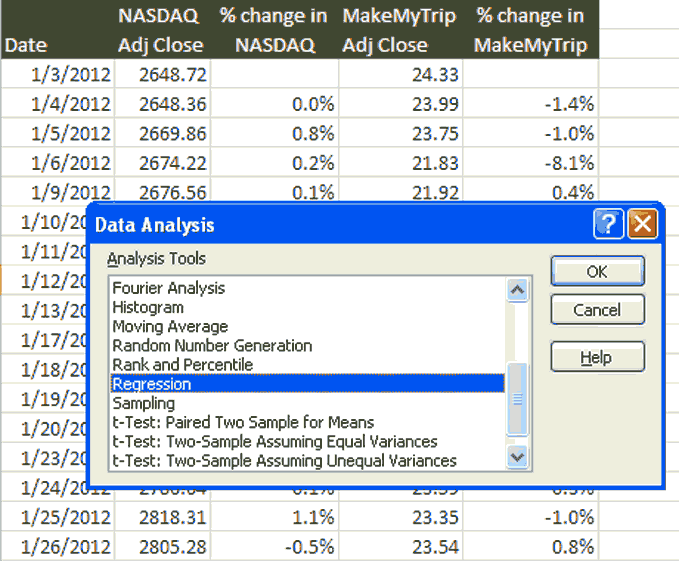Pick Sampling from the analysis tools
Image resolution: width=680 pixels, height=561 pixels.
coord(307,403)
